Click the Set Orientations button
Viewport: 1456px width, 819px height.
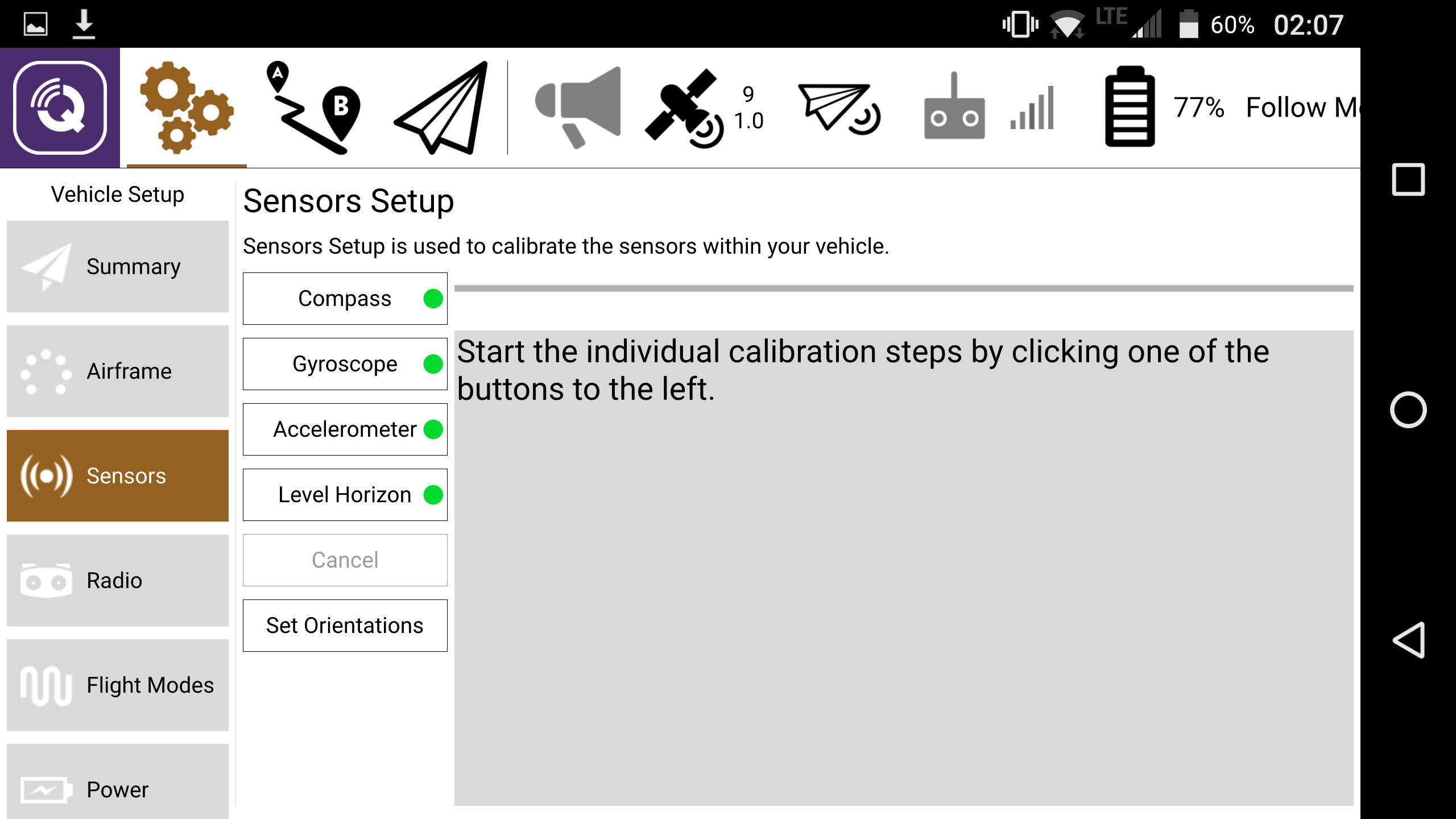[x=344, y=625]
